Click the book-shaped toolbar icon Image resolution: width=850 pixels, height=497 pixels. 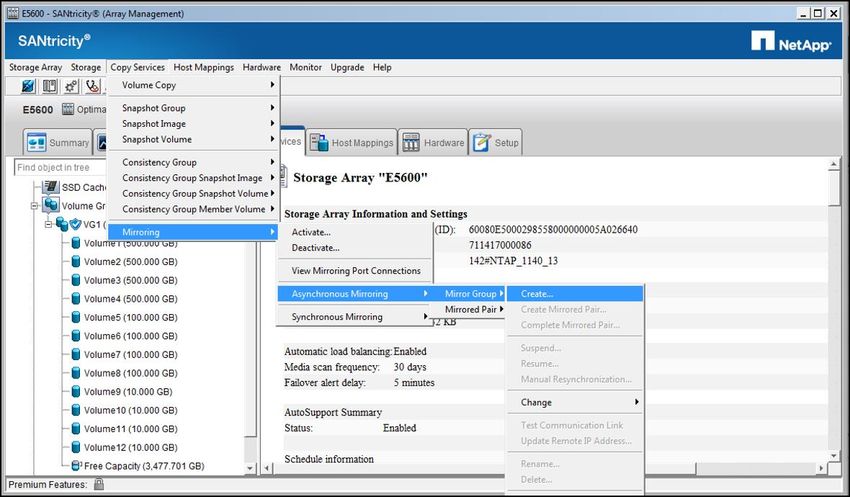49,86
